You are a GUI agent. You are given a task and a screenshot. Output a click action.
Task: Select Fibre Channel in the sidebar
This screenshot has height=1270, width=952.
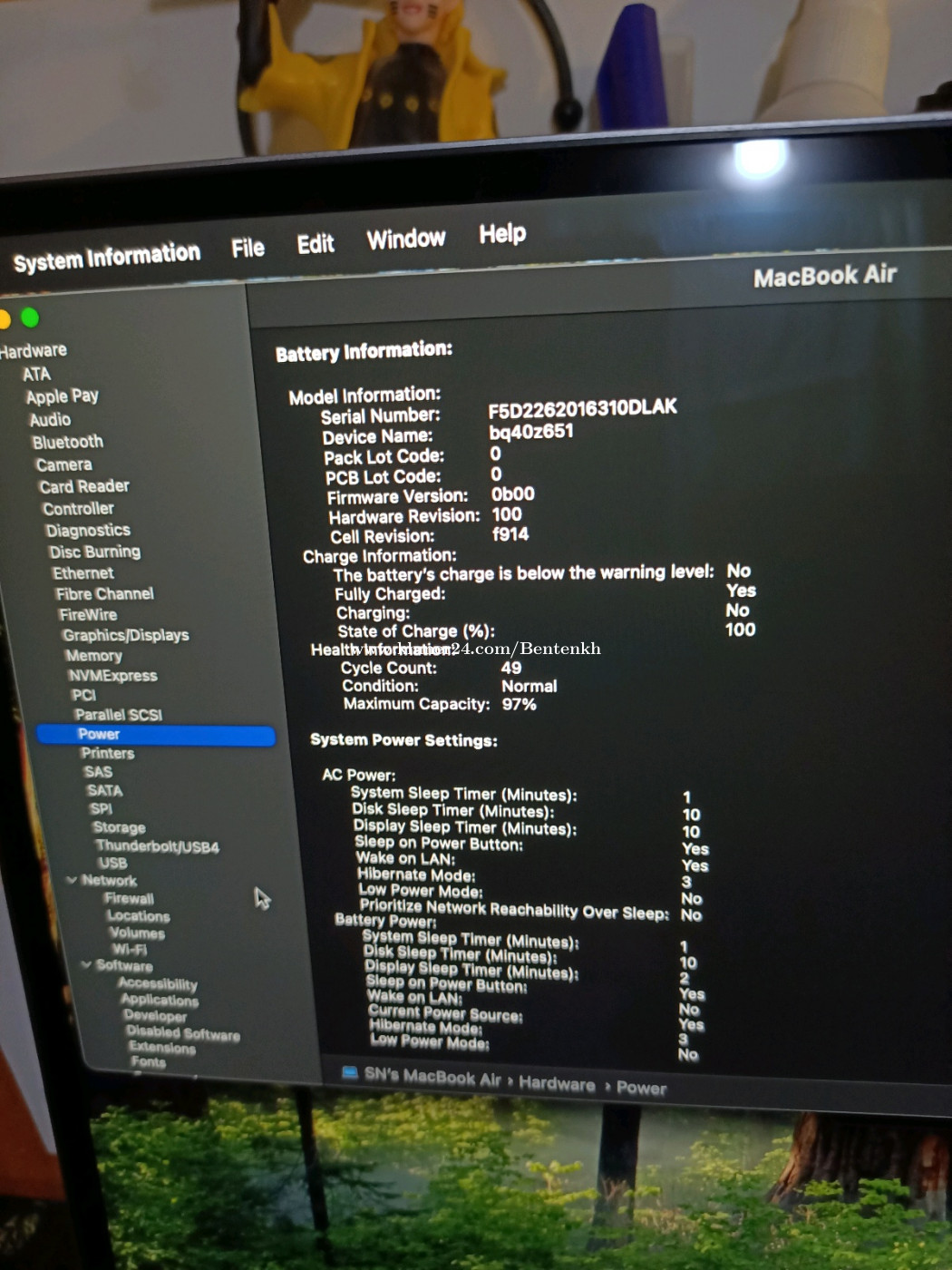pos(105,594)
